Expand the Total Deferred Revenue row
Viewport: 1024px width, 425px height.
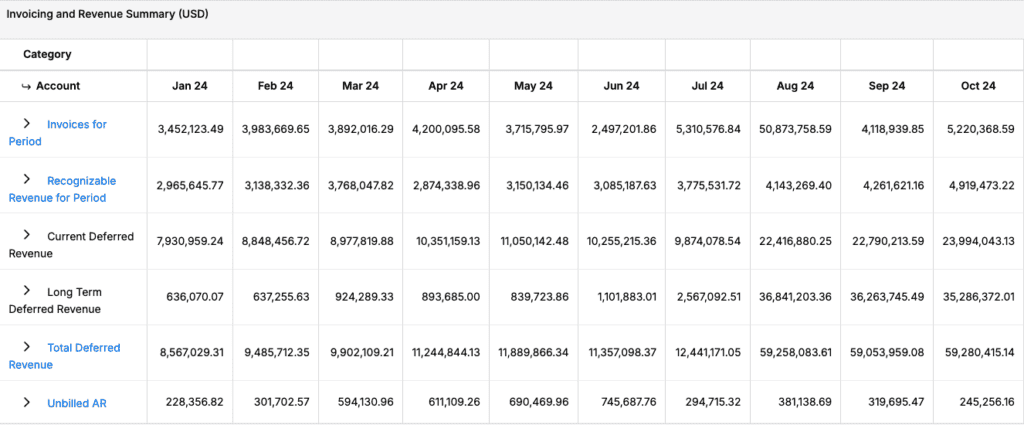pos(27,346)
